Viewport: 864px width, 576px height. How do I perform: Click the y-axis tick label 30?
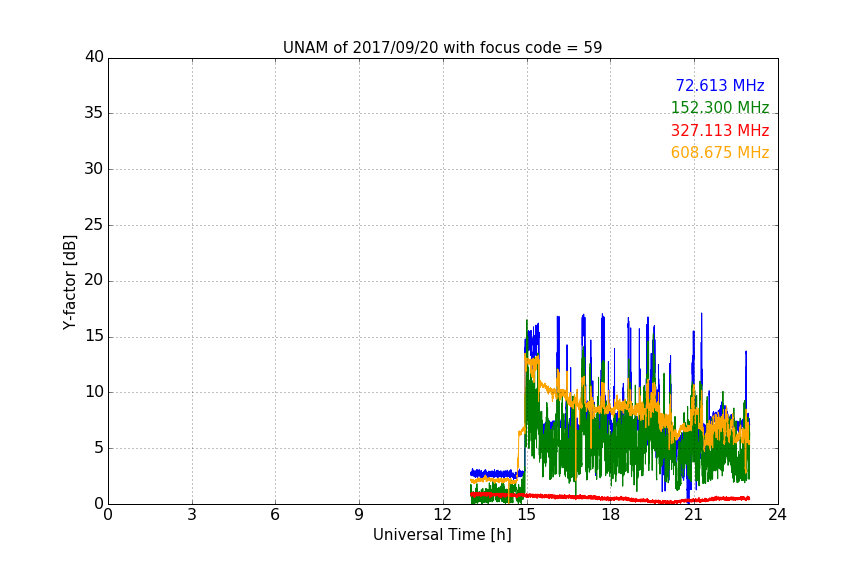(94, 169)
